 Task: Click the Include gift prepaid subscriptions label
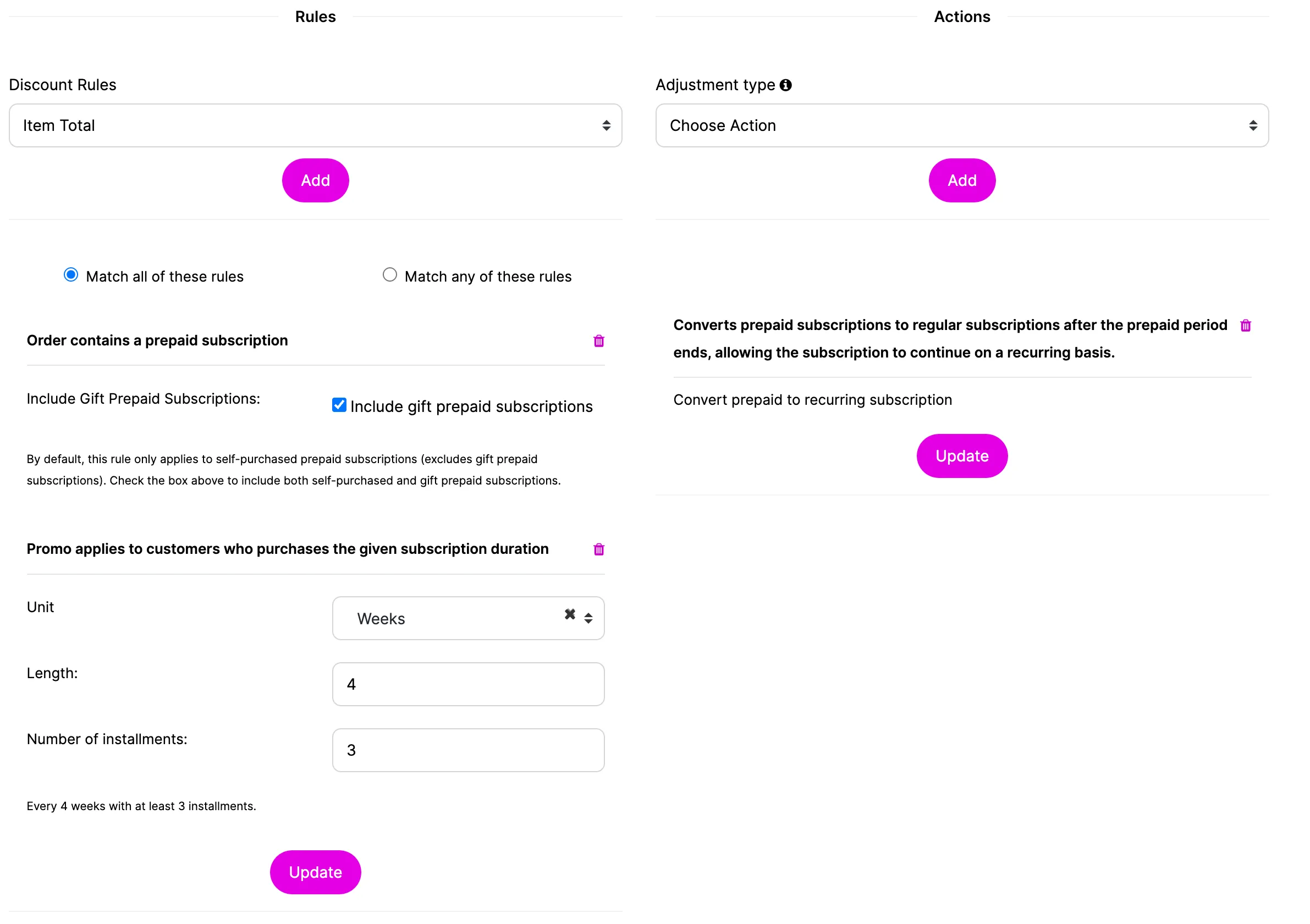tap(471, 406)
